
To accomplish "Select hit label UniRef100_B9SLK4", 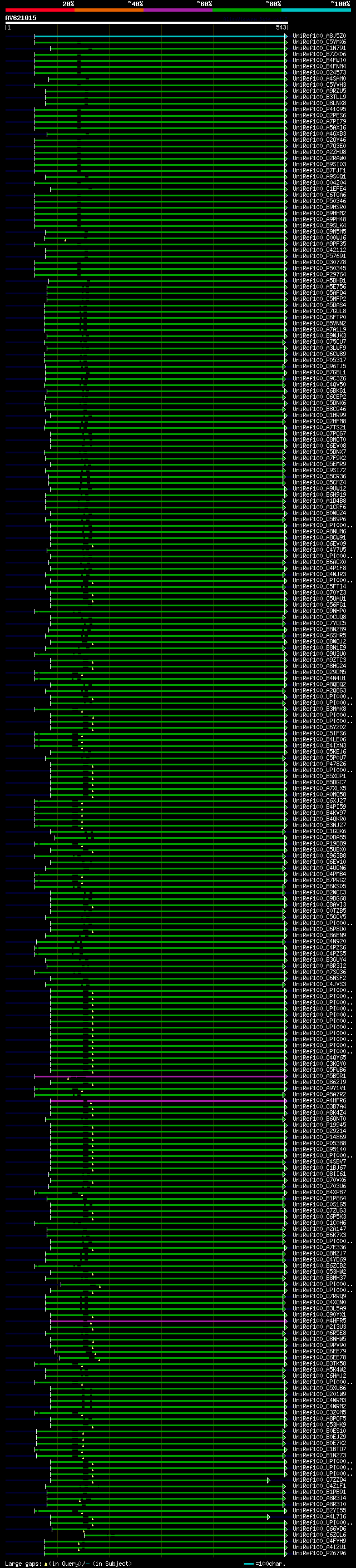I will coord(319,226).
